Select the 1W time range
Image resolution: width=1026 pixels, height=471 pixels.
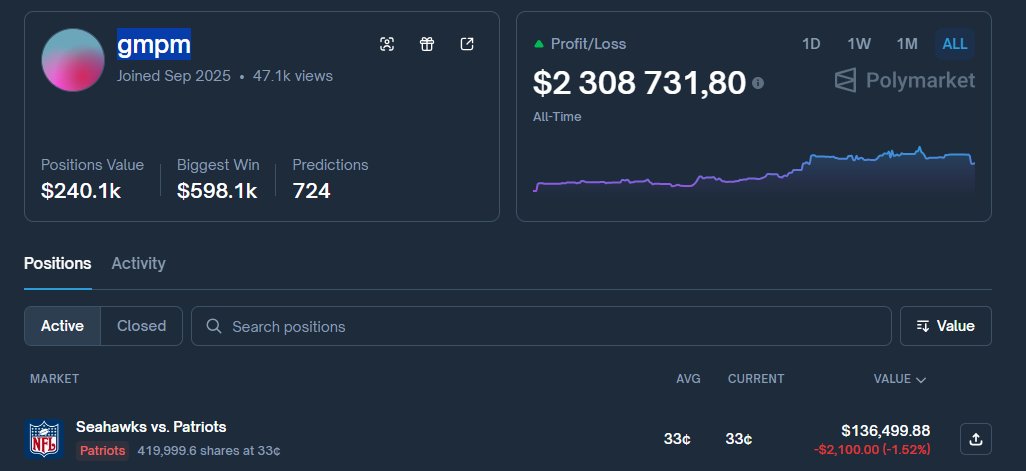click(x=858, y=44)
